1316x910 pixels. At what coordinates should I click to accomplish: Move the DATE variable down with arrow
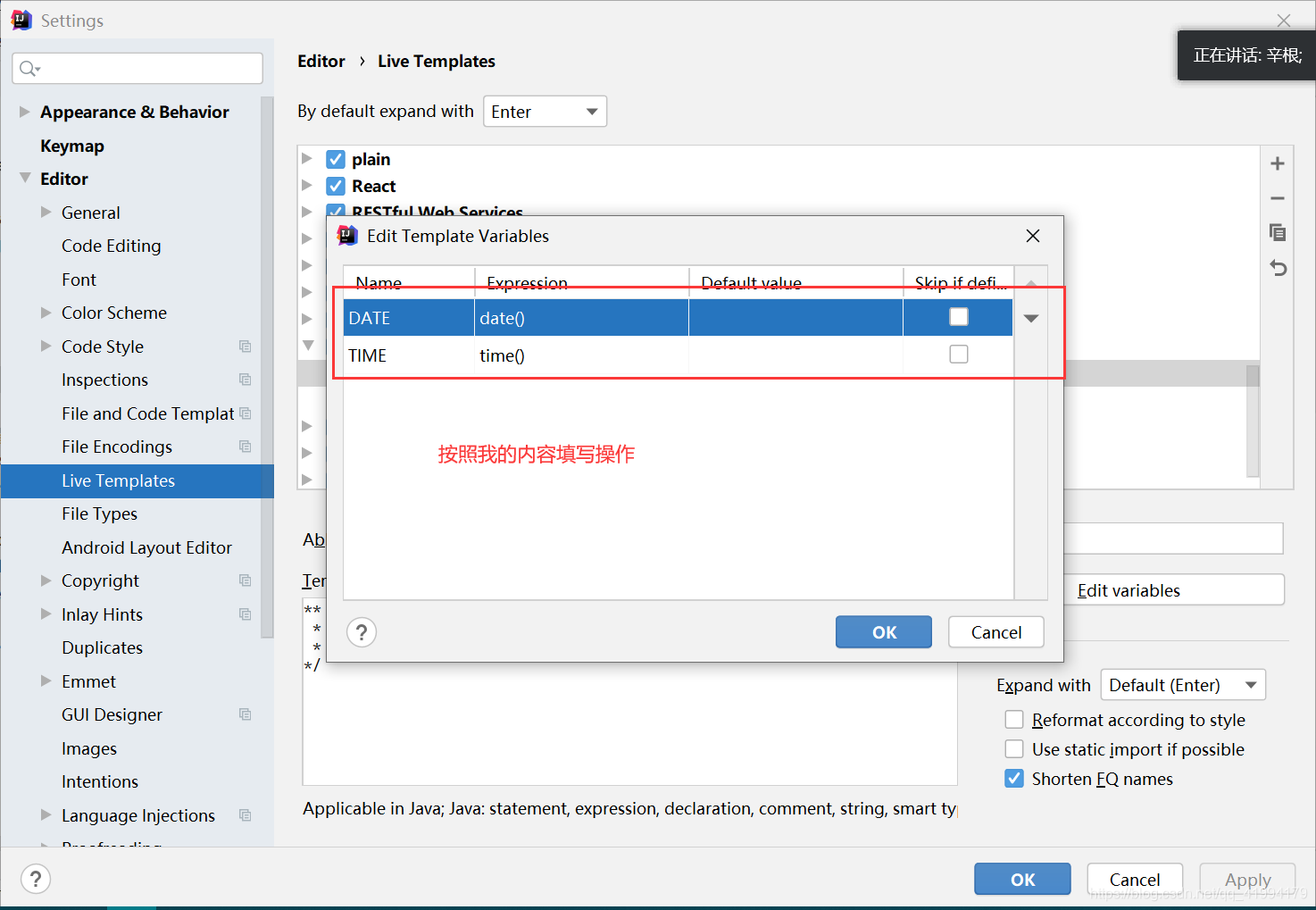point(1031,318)
